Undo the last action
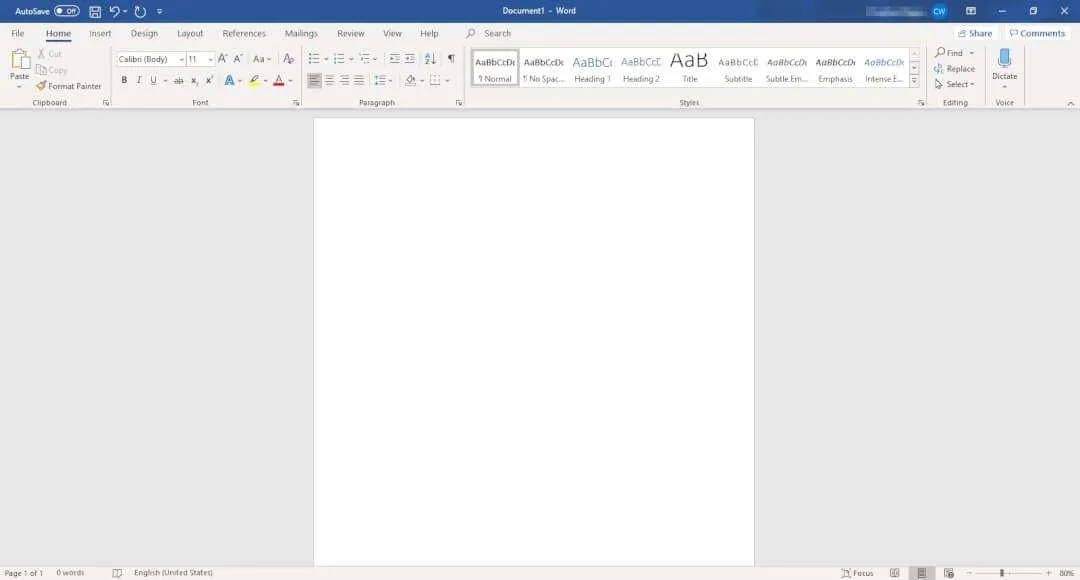Screen dimensions: 1080x580 (114, 12)
